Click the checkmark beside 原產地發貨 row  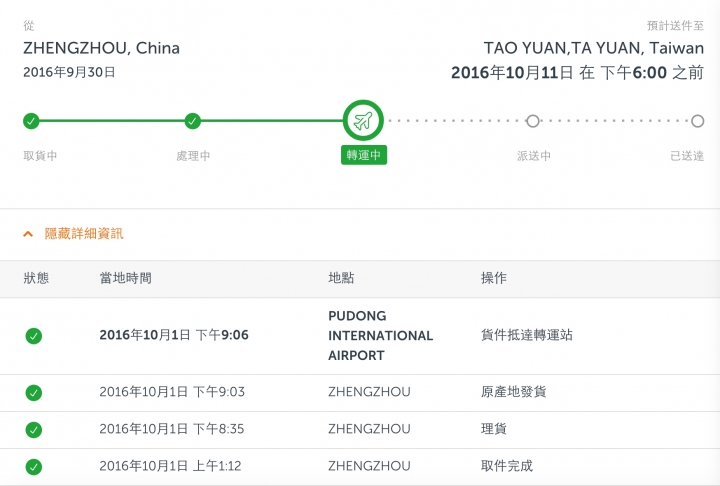tap(34, 393)
